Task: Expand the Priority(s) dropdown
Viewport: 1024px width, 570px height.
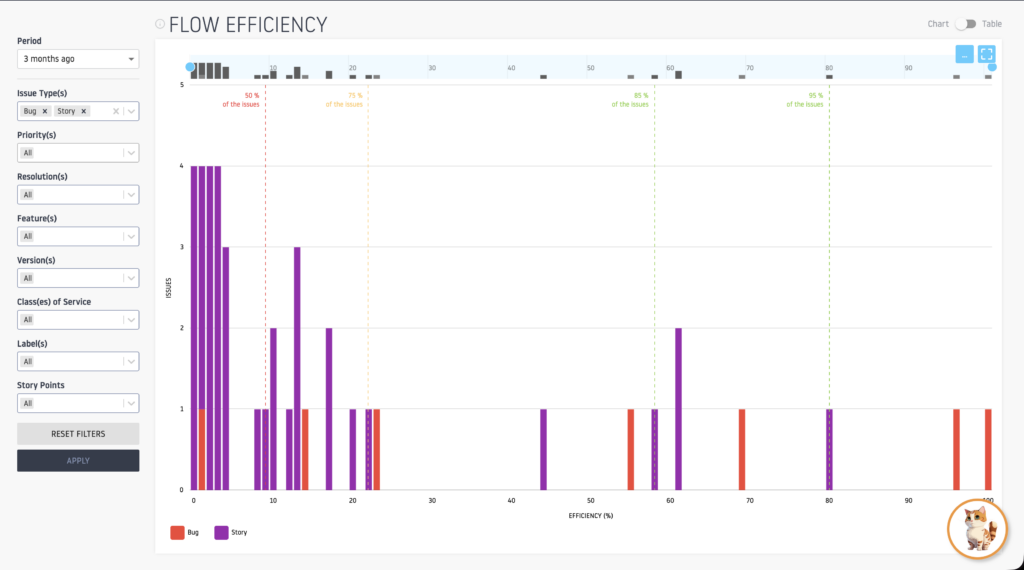Action: coord(78,153)
